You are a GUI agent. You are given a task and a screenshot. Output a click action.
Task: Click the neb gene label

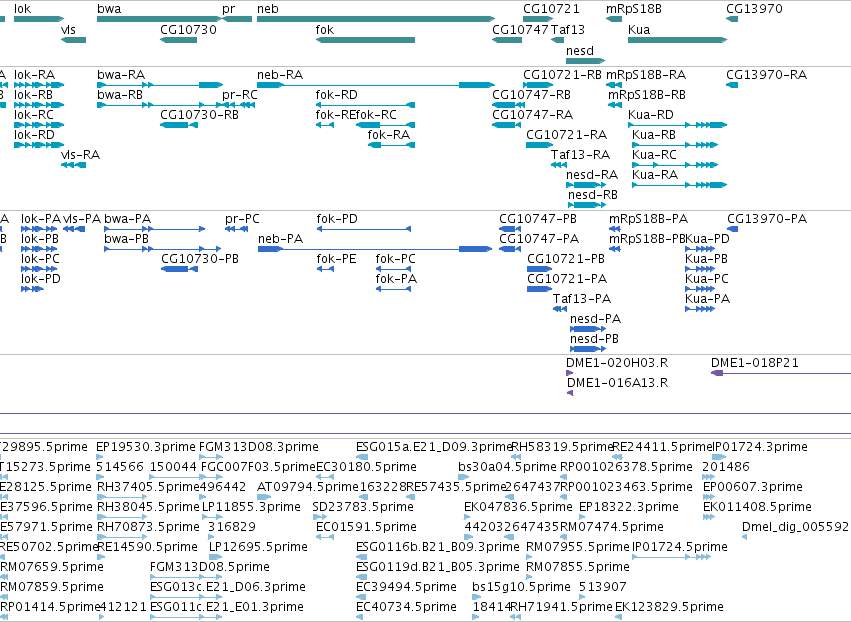tap(268, 9)
